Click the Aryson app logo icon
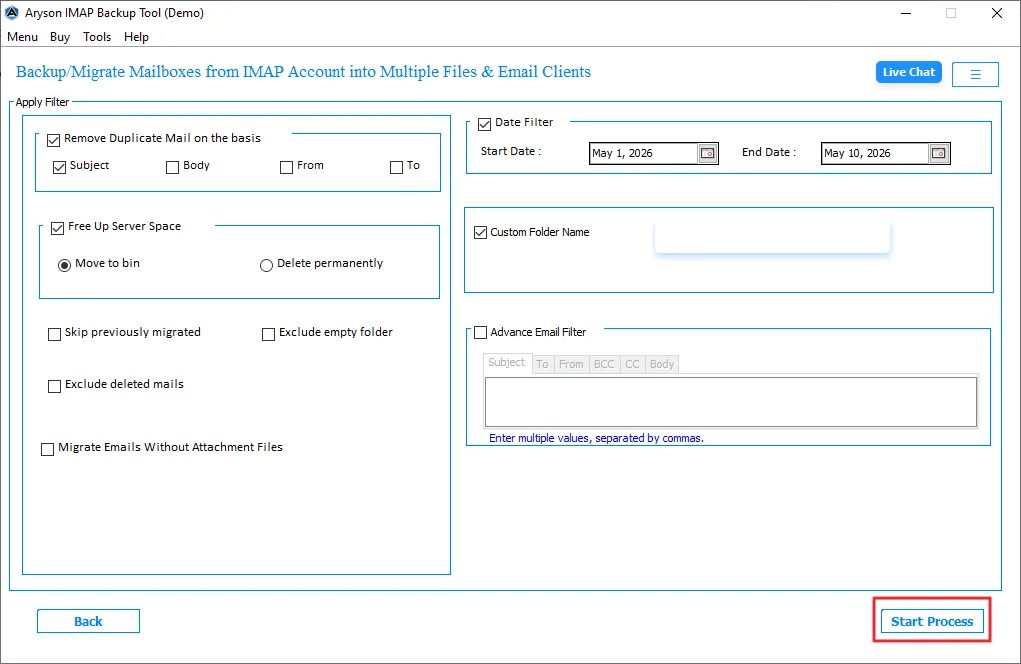The height and width of the screenshot is (664, 1021). click(12, 12)
